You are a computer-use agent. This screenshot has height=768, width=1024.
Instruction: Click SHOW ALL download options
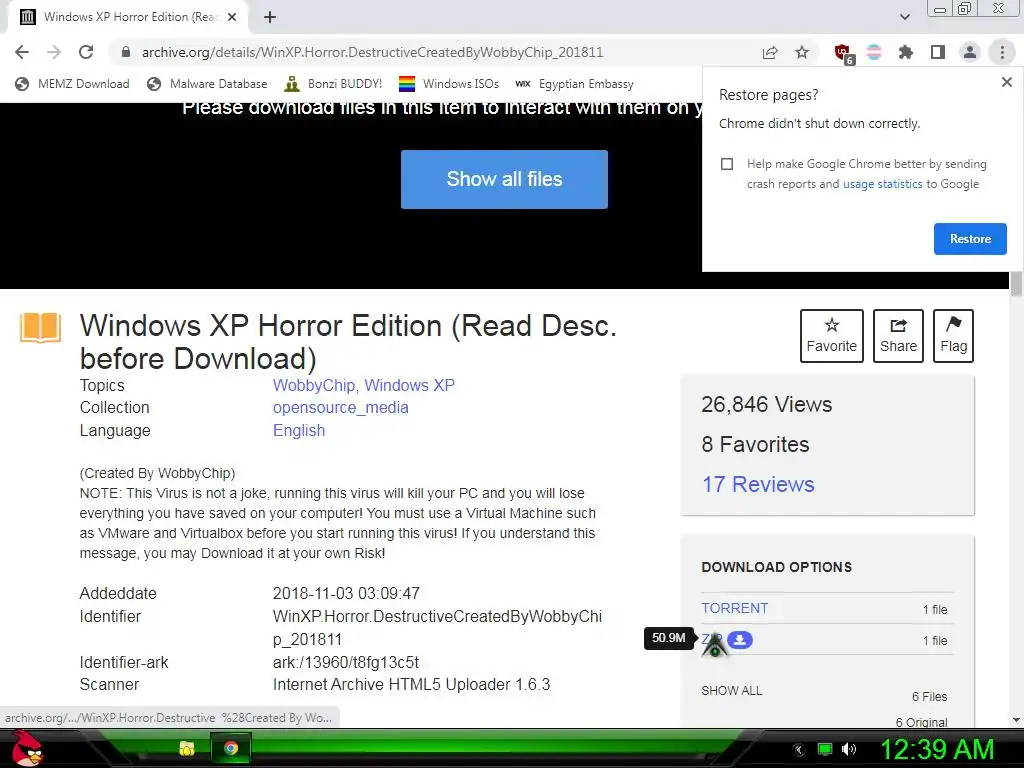coord(731,691)
